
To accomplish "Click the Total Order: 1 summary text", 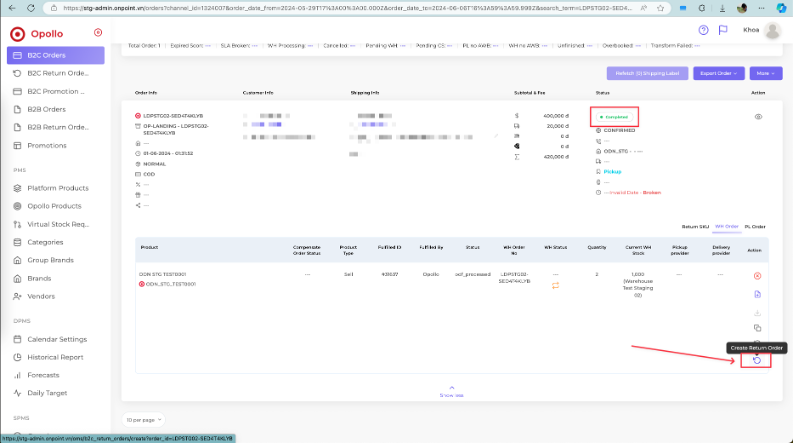I will click(x=144, y=46).
